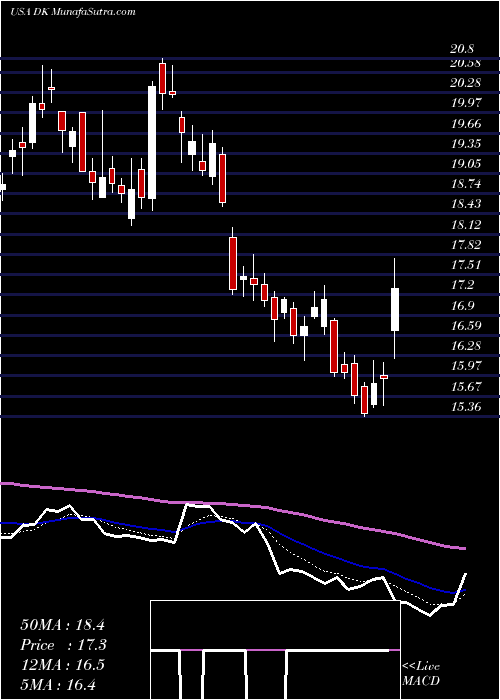This screenshot has height=700, width=500.
Task: Select the 15.67 axis value
Action: tap(466, 387)
